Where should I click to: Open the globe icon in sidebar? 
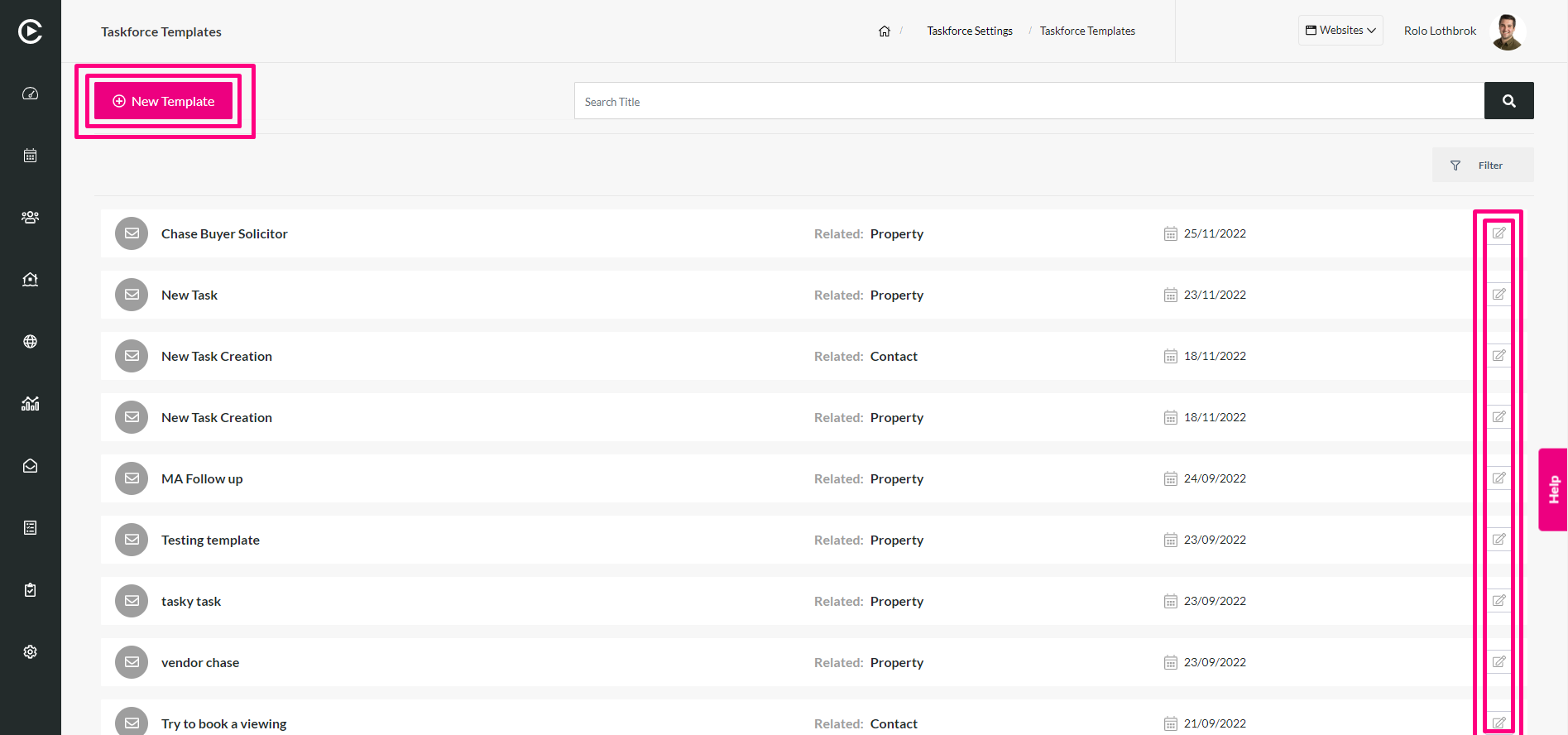(31, 342)
